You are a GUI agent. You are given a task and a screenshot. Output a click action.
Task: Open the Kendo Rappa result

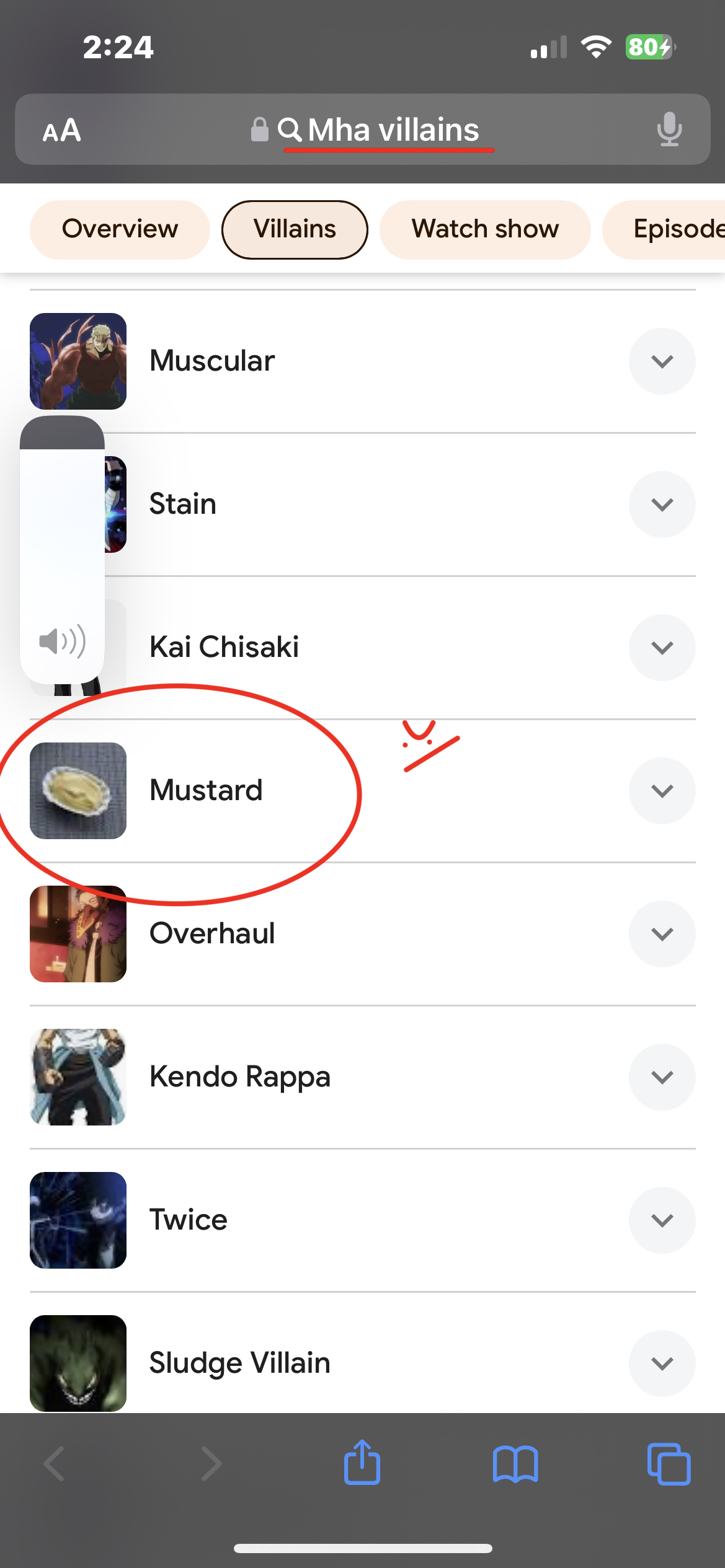coord(240,1077)
